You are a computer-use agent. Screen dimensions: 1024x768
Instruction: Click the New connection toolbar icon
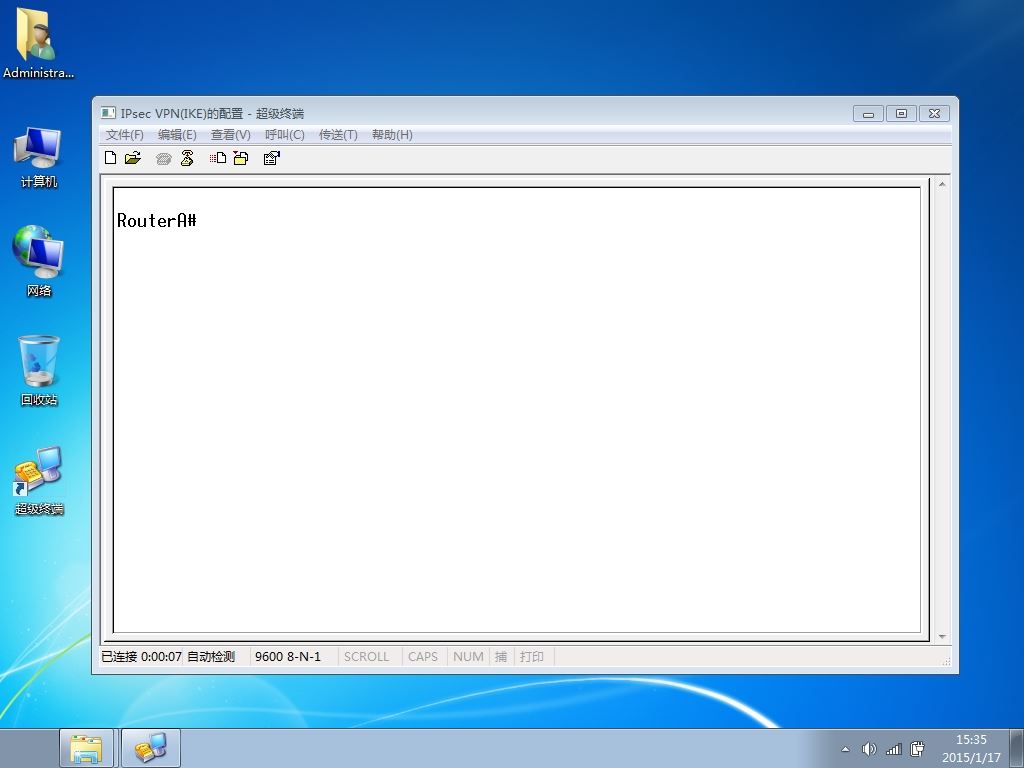tap(110, 158)
